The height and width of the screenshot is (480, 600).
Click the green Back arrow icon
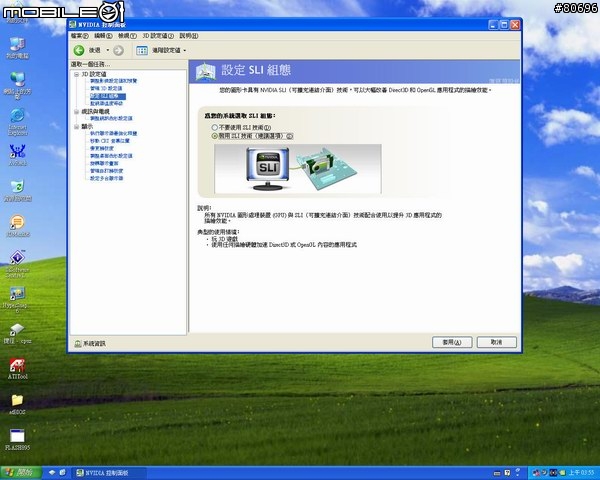coord(79,50)
